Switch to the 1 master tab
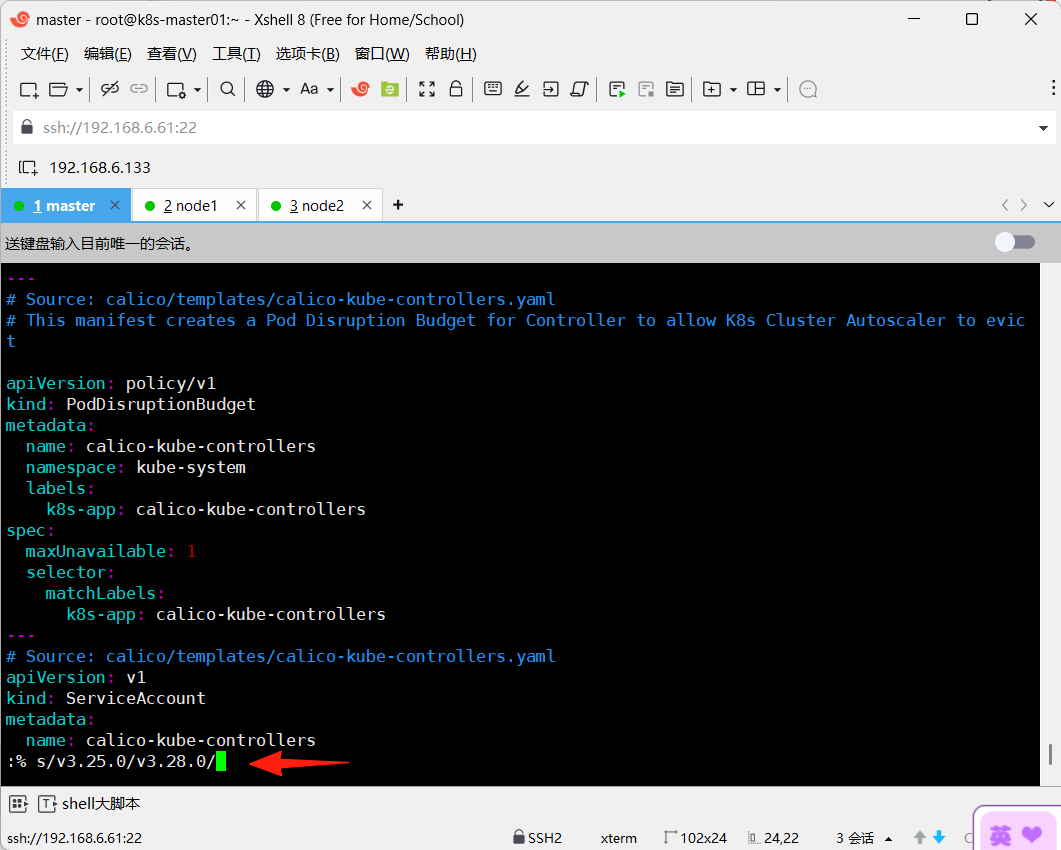 coord(64,206)
